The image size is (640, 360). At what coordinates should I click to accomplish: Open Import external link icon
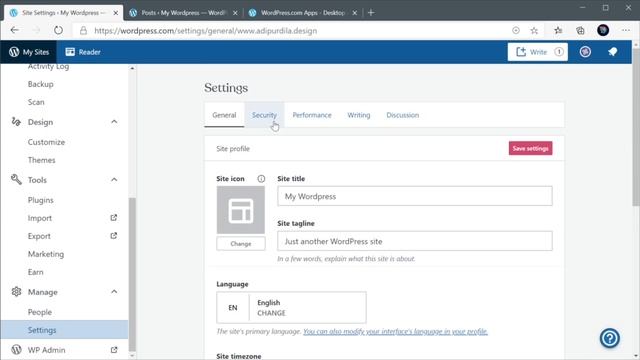click(x=114, y=218)
